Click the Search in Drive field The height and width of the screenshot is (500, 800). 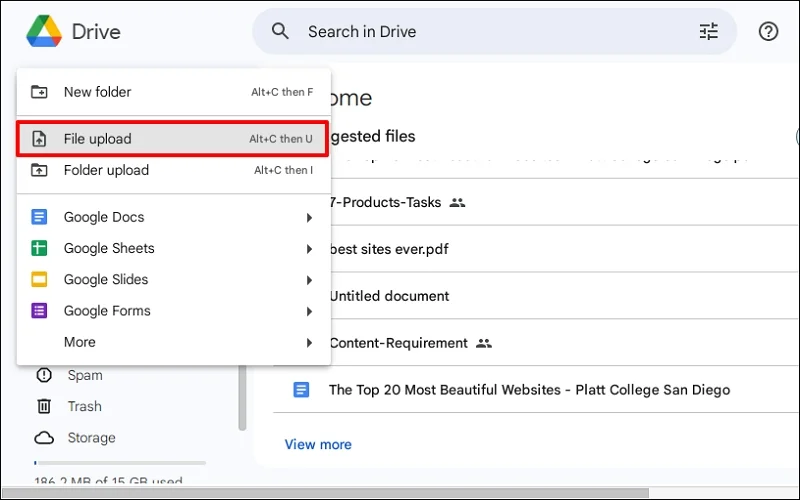click(495, 31)
